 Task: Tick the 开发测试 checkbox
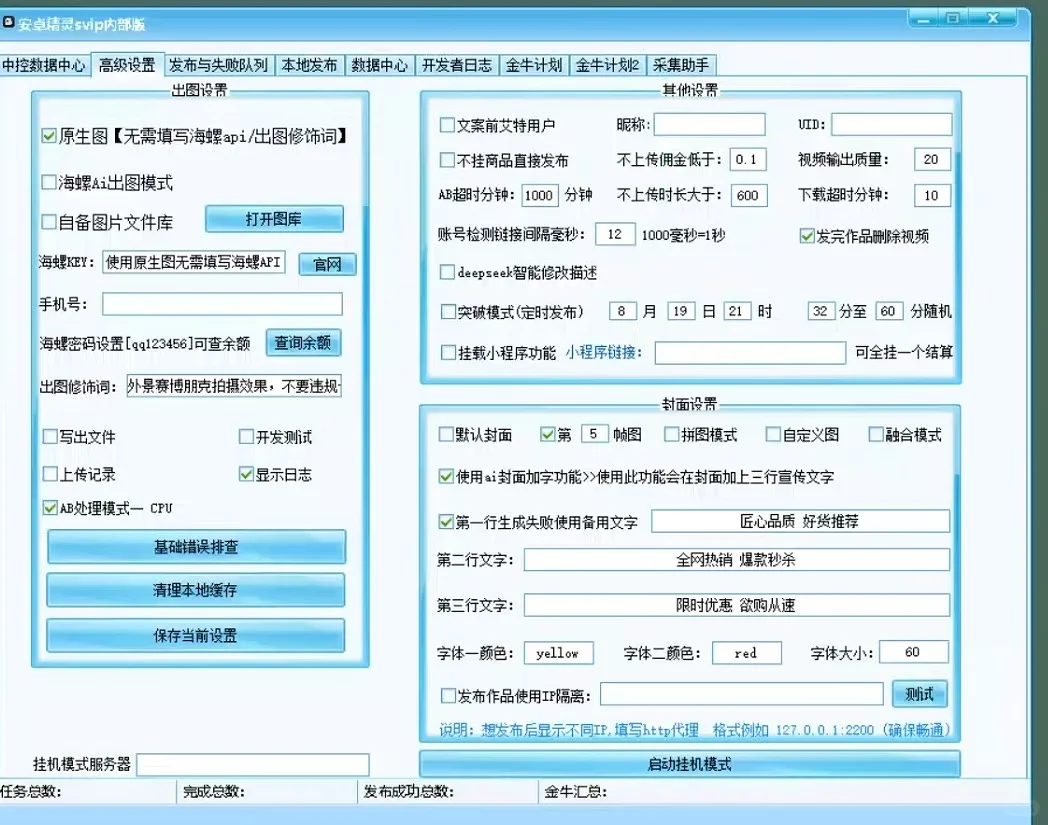246,437
